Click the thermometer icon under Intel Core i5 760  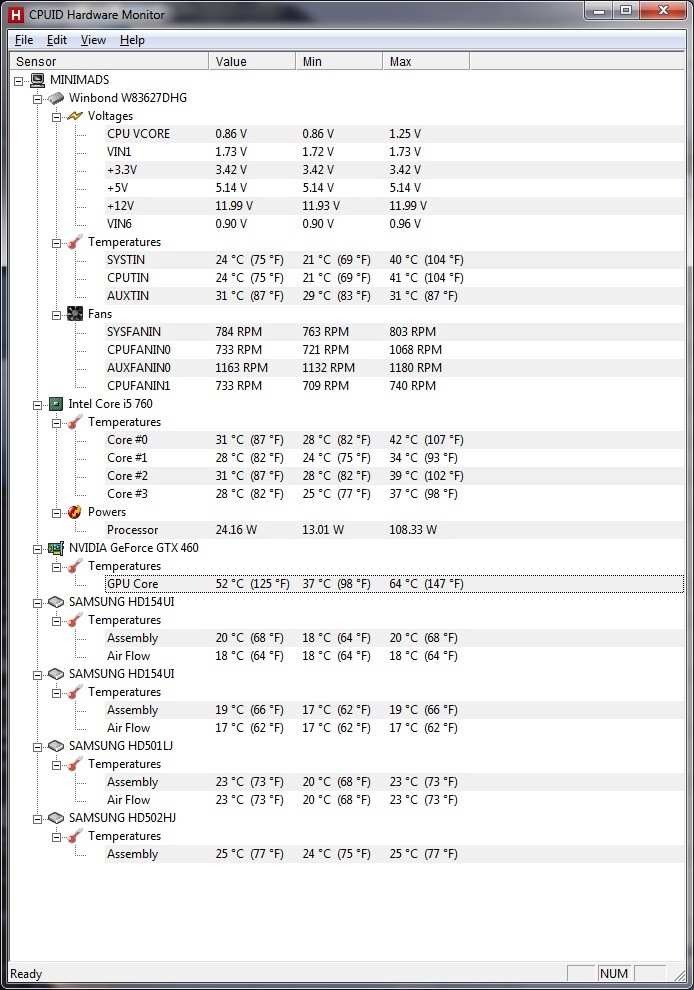[75, 422]
